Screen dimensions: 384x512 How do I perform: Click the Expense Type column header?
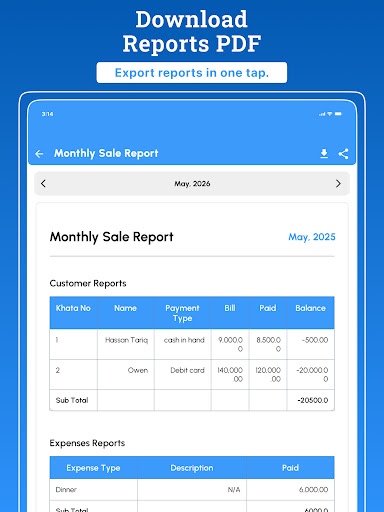pos(93,468)
